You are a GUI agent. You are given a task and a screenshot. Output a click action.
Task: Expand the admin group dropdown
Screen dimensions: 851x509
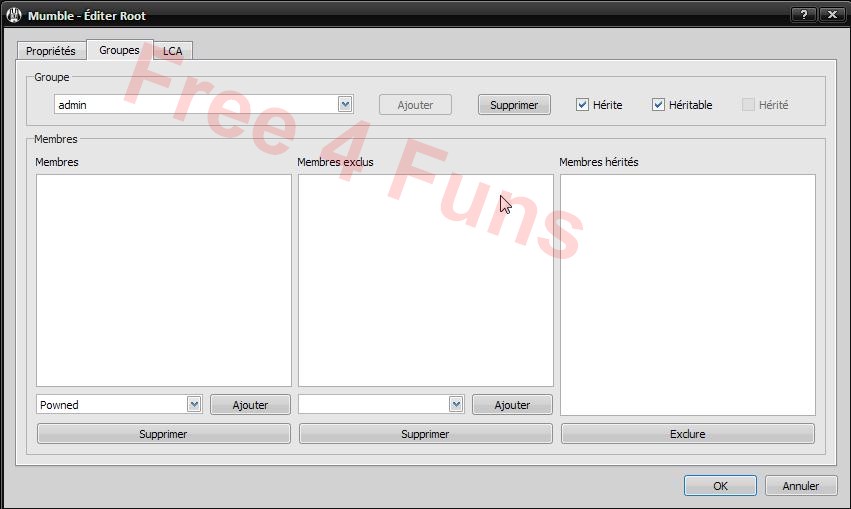(345, 104)
